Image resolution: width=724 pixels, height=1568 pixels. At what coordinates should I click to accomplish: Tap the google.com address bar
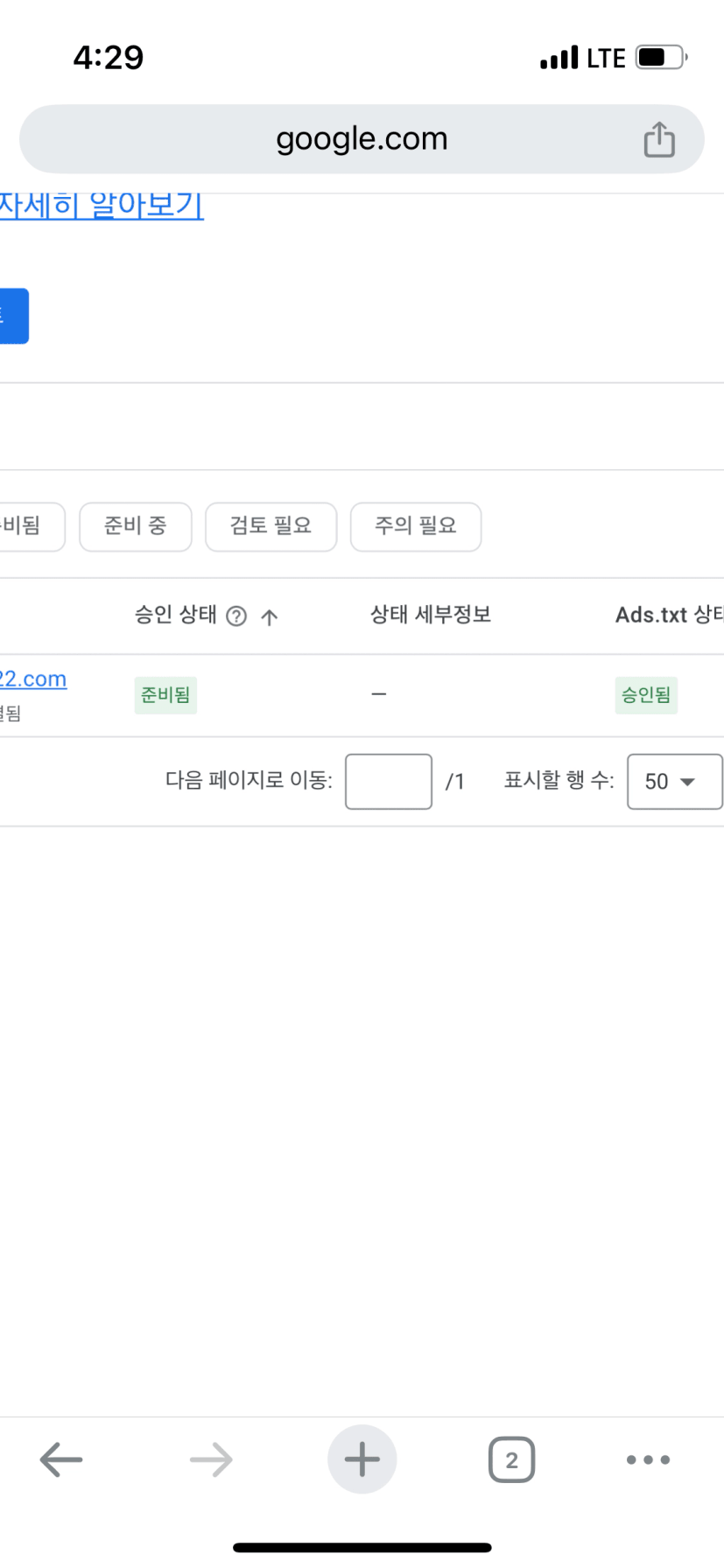coord(362,139)
